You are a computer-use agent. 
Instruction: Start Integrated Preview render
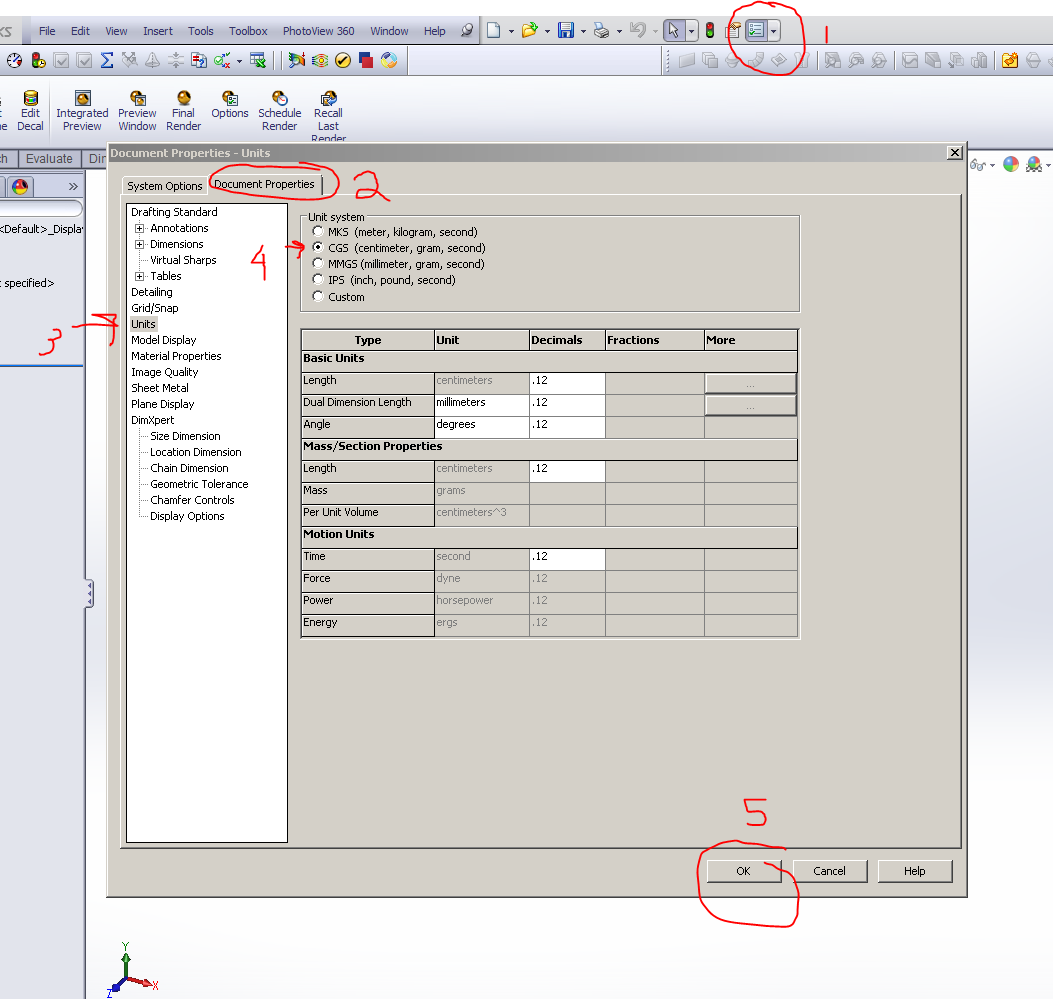click(82, 111)
